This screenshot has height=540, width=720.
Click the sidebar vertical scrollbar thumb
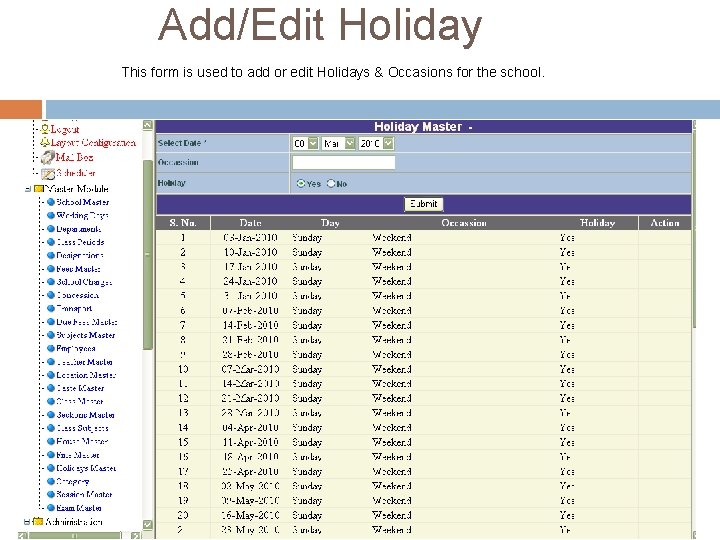148,255
